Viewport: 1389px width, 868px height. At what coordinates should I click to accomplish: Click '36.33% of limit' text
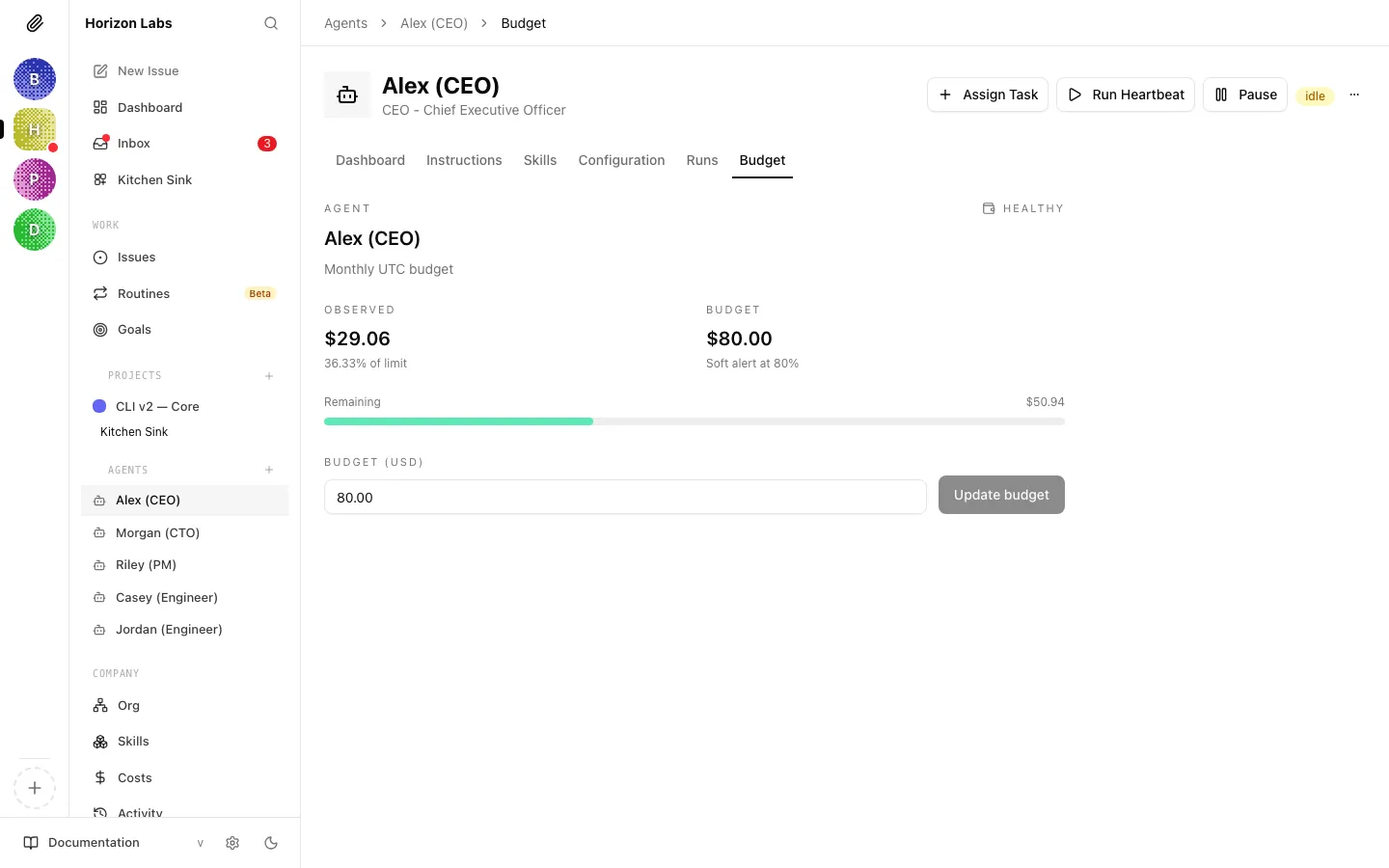[366, 364]
